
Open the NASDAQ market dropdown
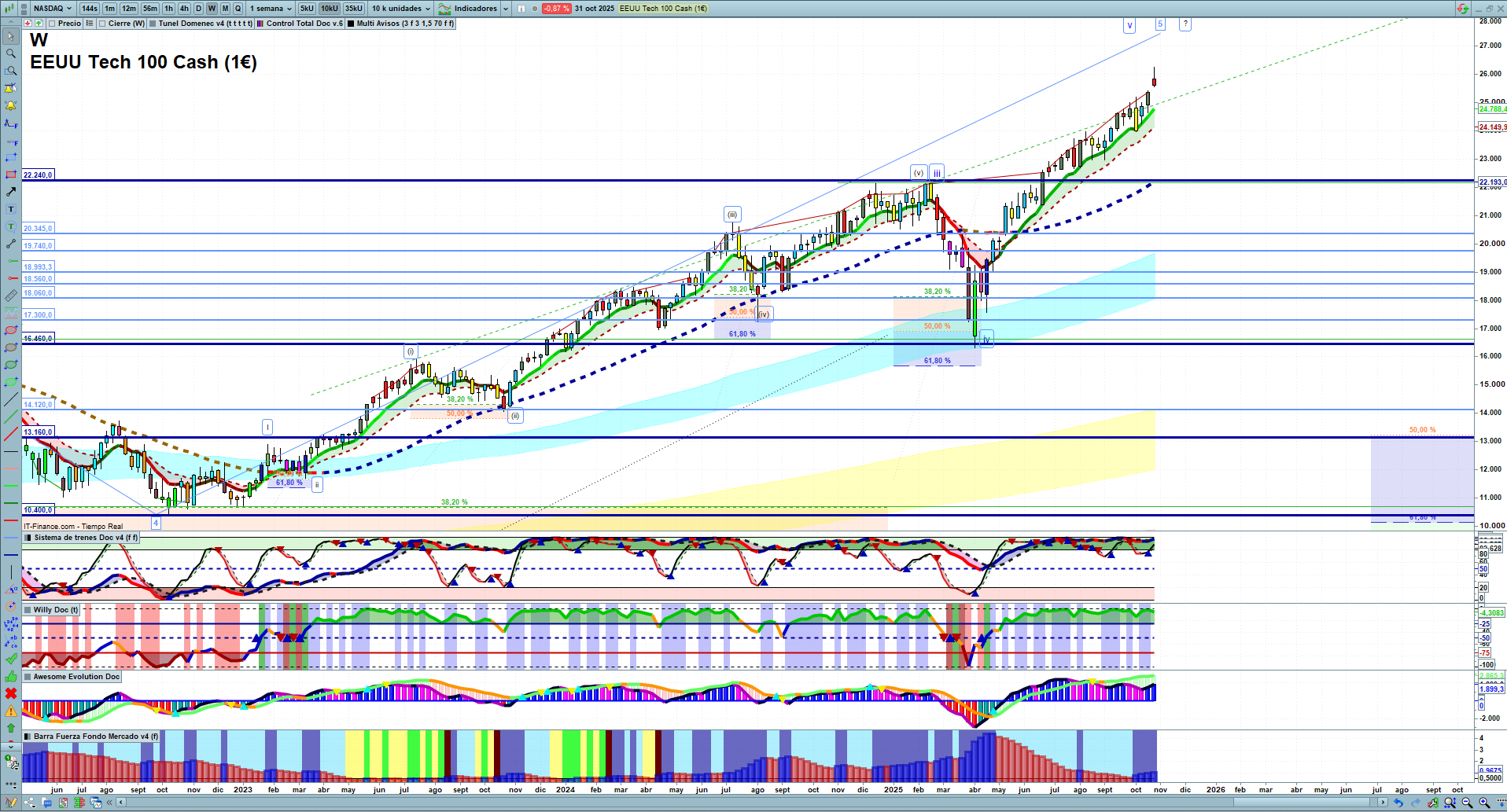point(52,9)
